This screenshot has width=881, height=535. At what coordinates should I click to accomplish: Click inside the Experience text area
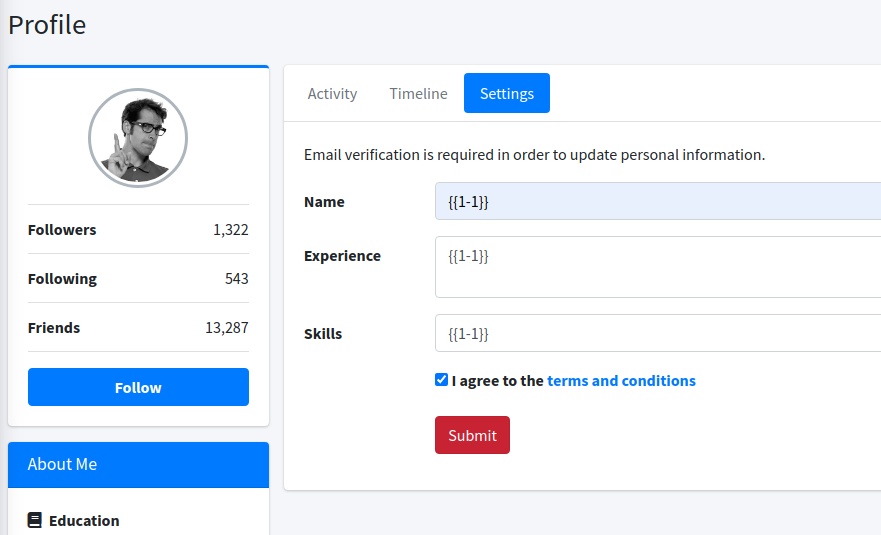tap(658, 266)
